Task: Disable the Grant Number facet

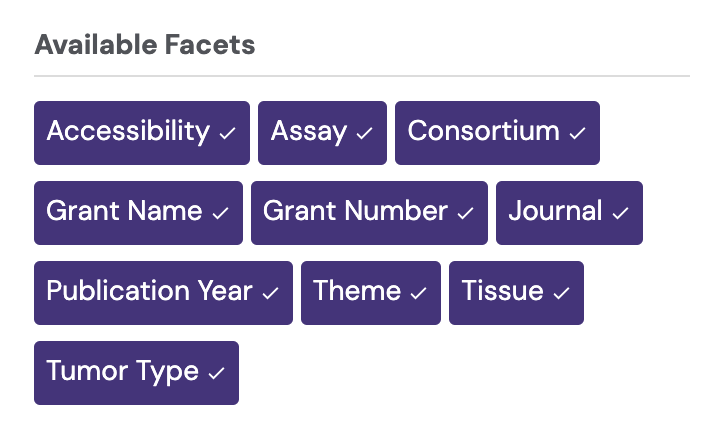Action: click(369, 212)
